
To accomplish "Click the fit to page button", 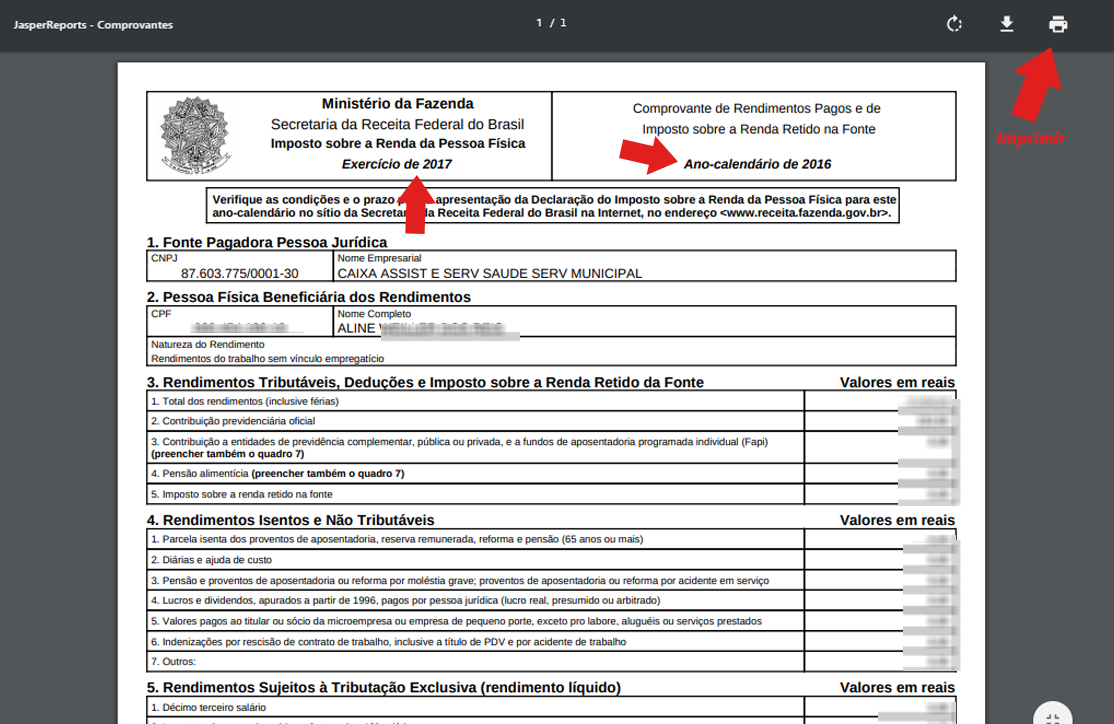I will click(x=1052, y=715).
